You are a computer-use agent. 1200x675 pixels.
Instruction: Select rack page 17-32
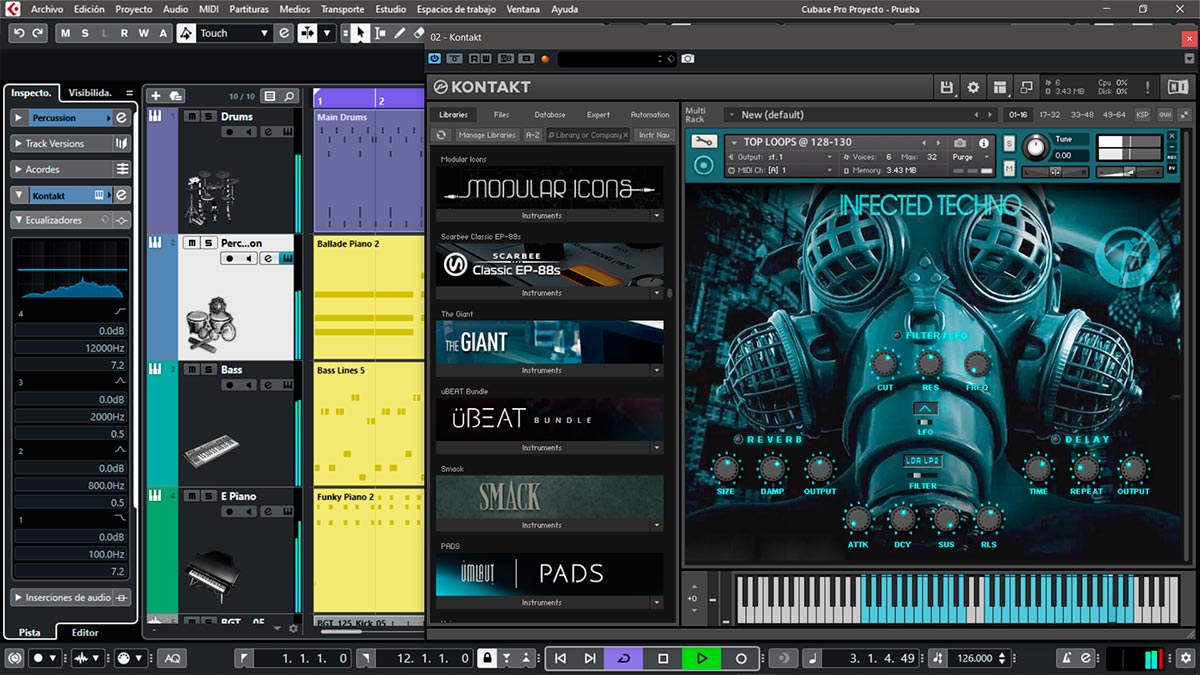1050,115
